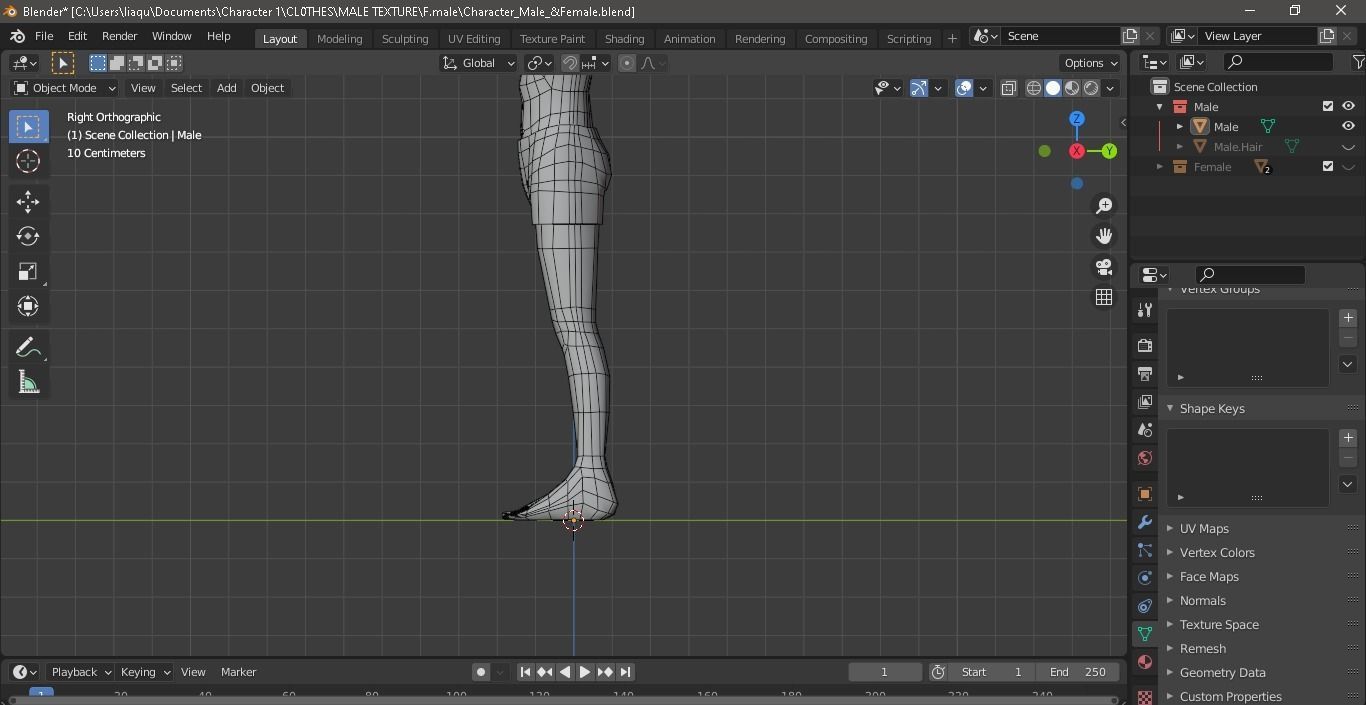Activate the Transform tool

click(28, 306)
